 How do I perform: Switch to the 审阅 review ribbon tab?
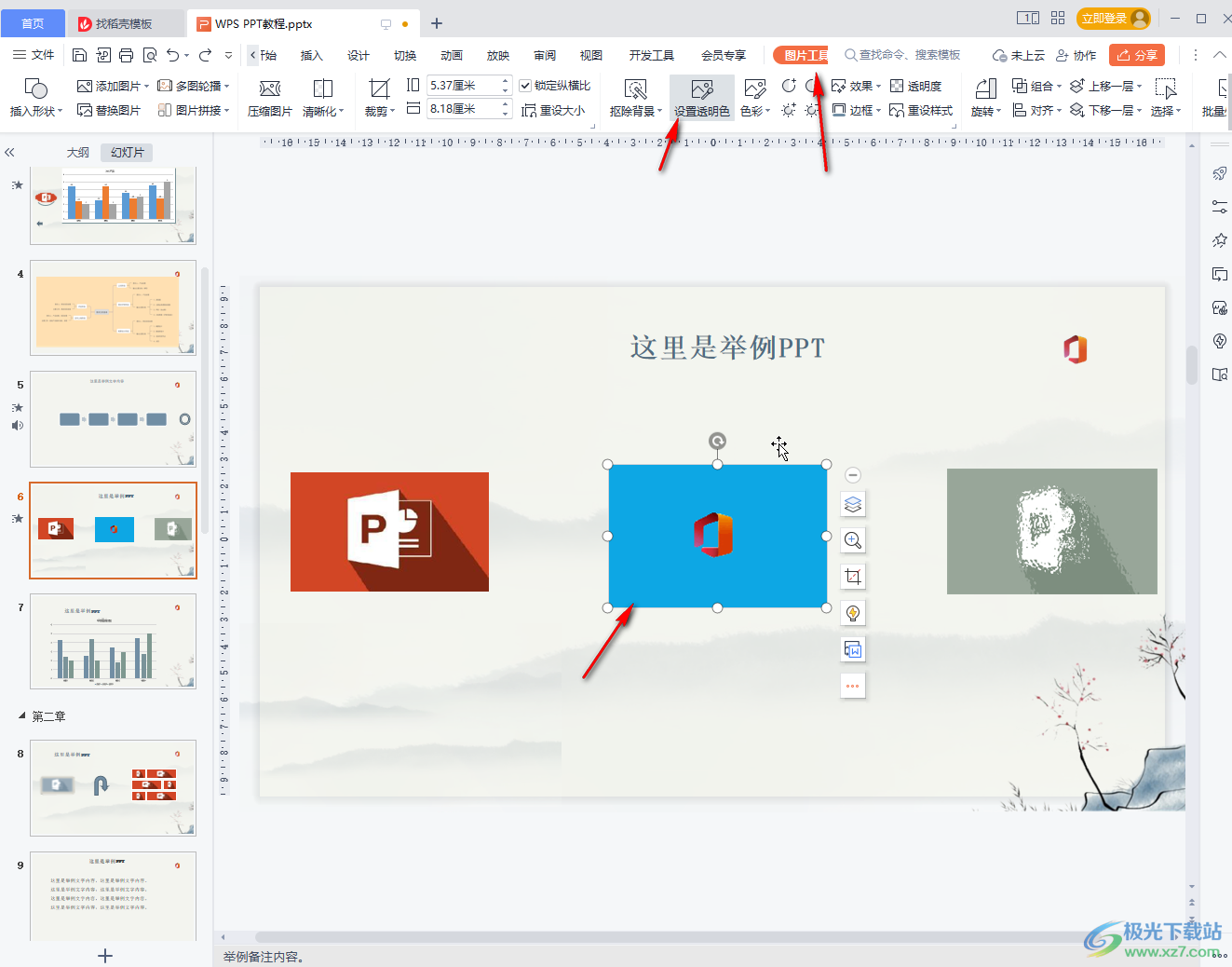(545, 55)
